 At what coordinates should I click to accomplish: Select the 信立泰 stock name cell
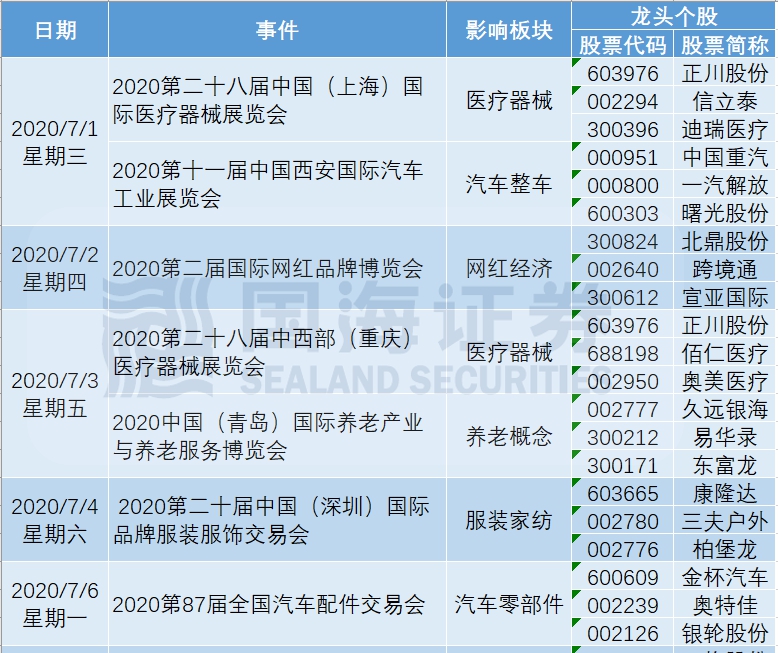tap(725, 101)
